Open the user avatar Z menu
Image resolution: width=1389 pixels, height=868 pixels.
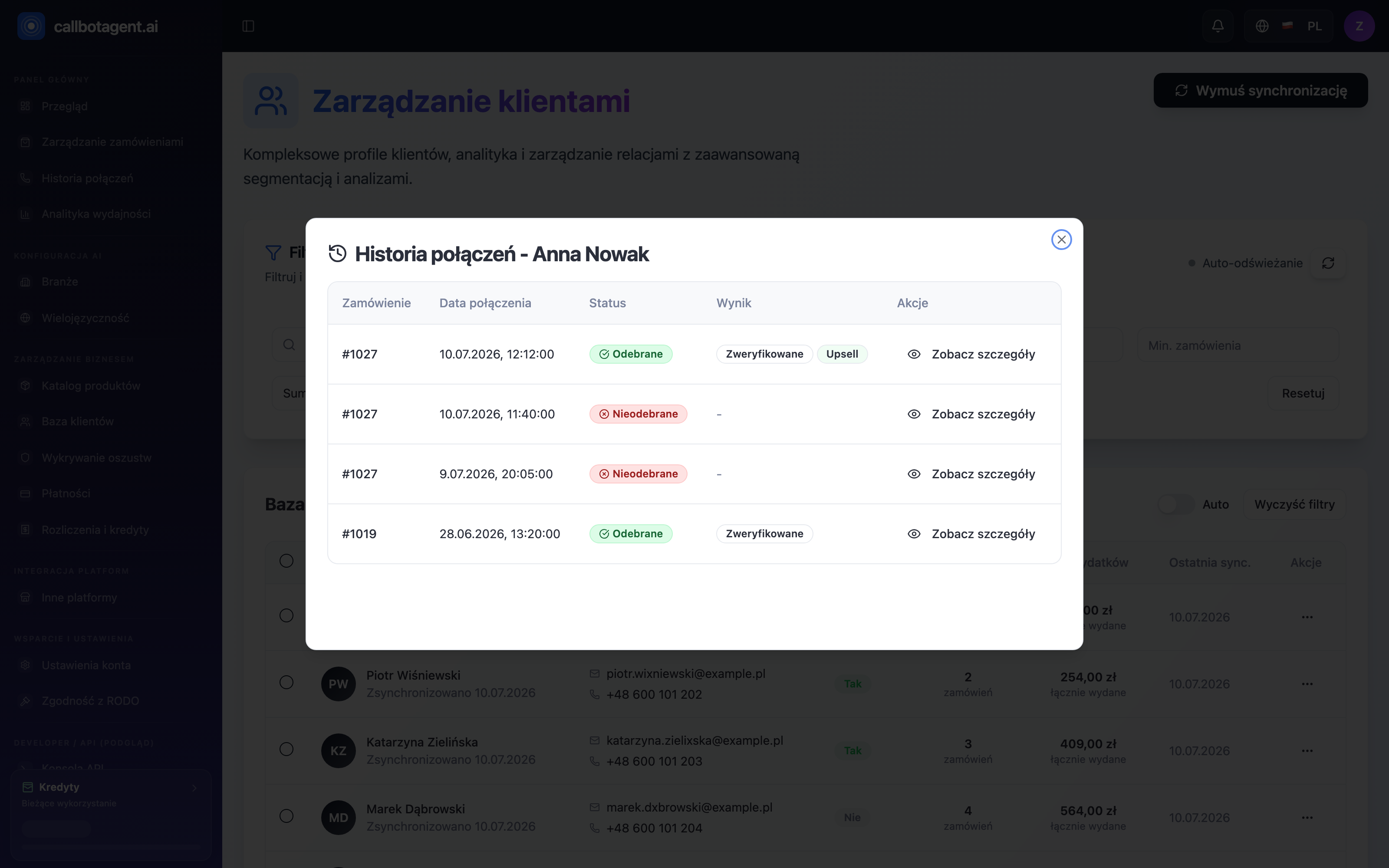(x=1359, y=26)
